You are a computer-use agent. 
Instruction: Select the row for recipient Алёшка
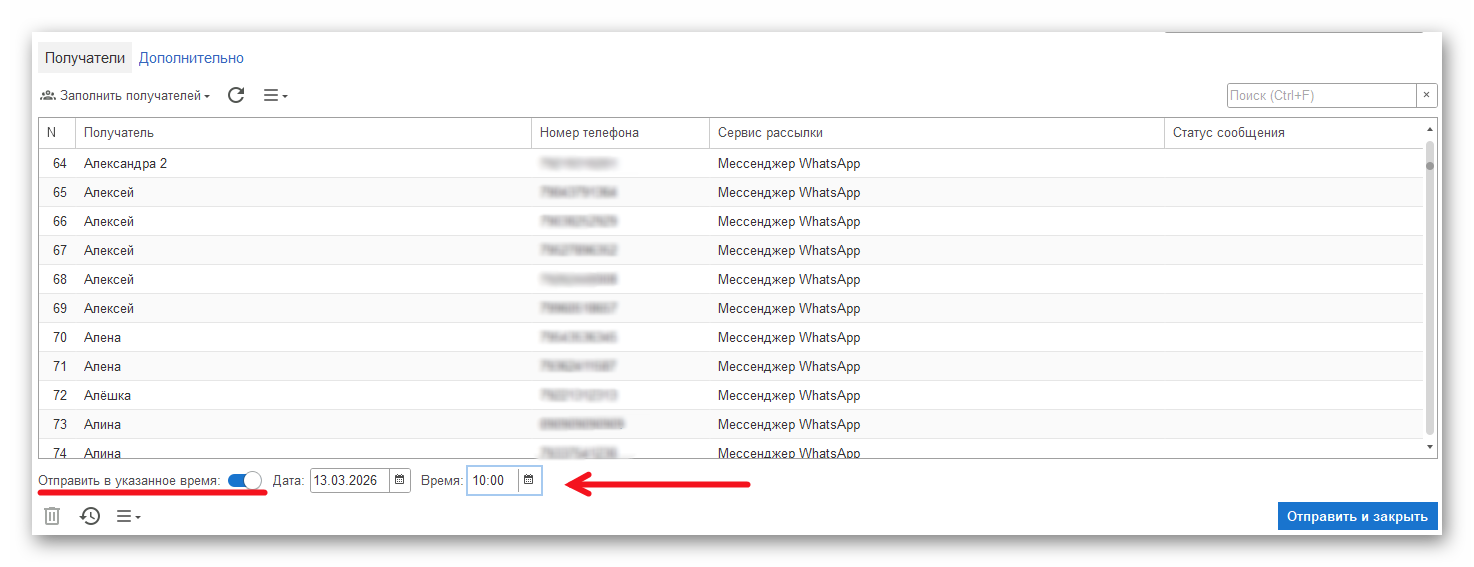(x=300, y=395)
